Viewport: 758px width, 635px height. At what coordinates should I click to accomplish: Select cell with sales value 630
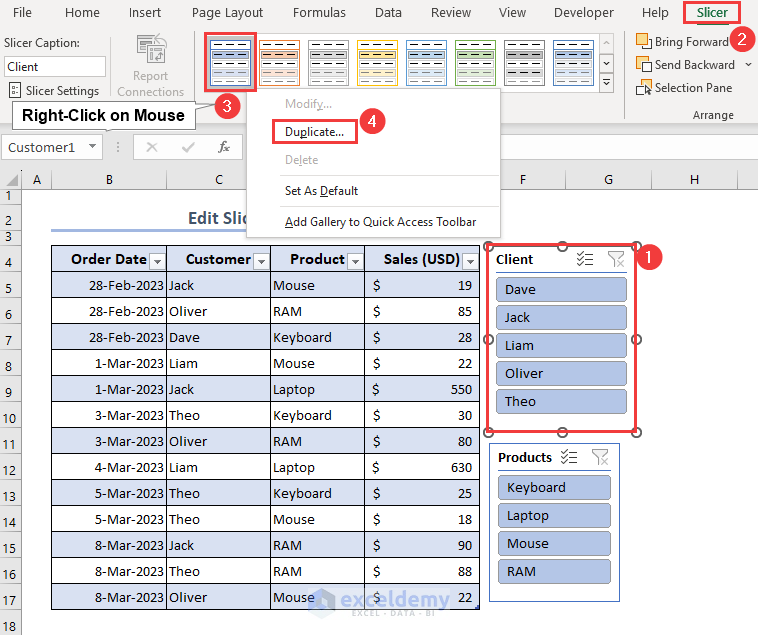tap(422, 467)
